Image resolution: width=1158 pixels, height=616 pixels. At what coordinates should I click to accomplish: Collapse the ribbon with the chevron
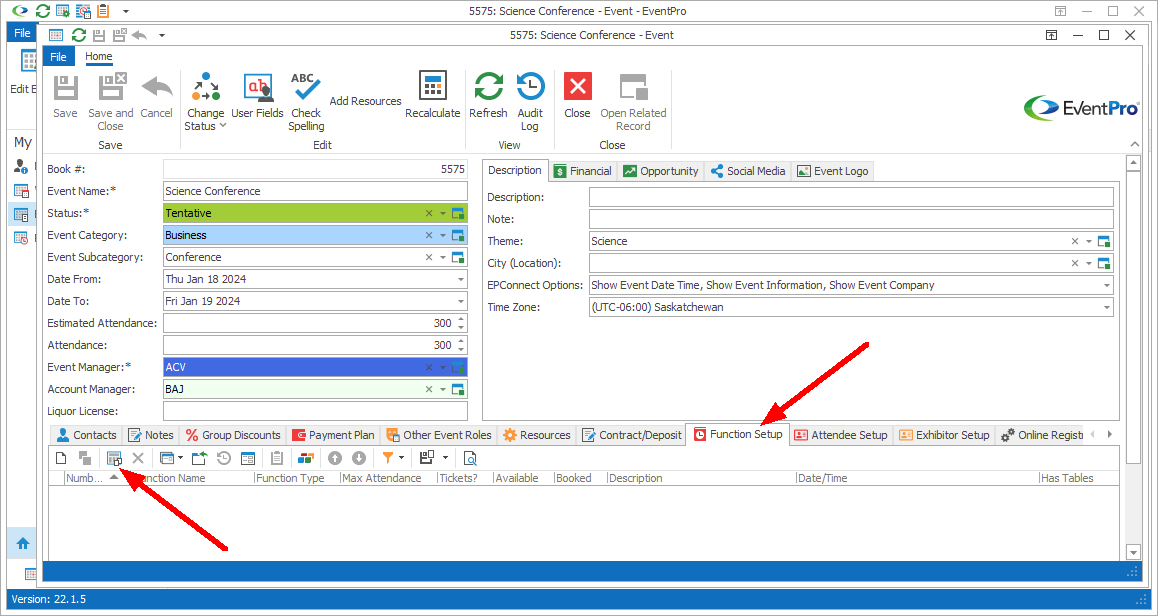click(1134, 144)
